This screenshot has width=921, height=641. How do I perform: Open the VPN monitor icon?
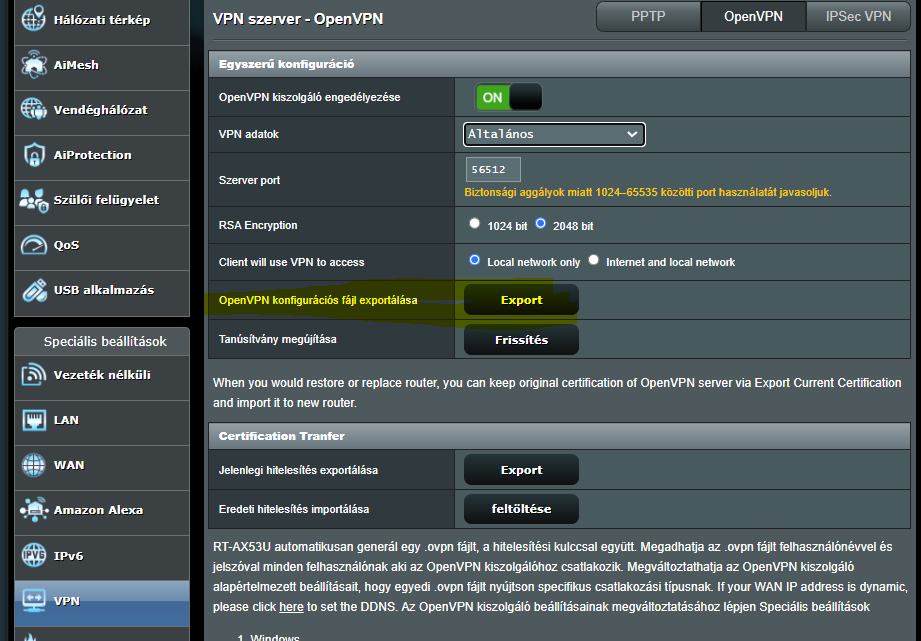33,600
